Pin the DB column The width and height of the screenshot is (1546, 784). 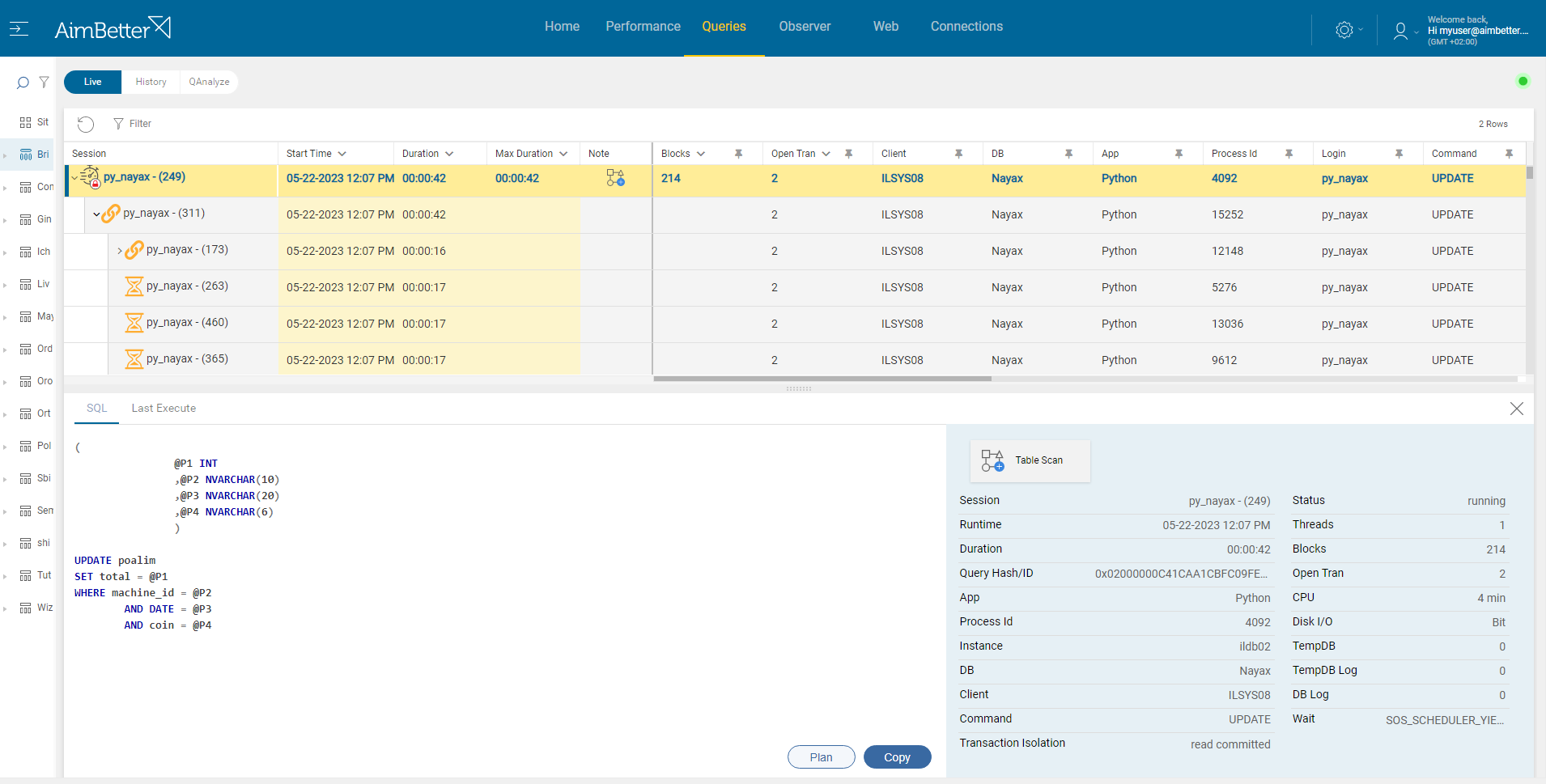click(1069, 154)
